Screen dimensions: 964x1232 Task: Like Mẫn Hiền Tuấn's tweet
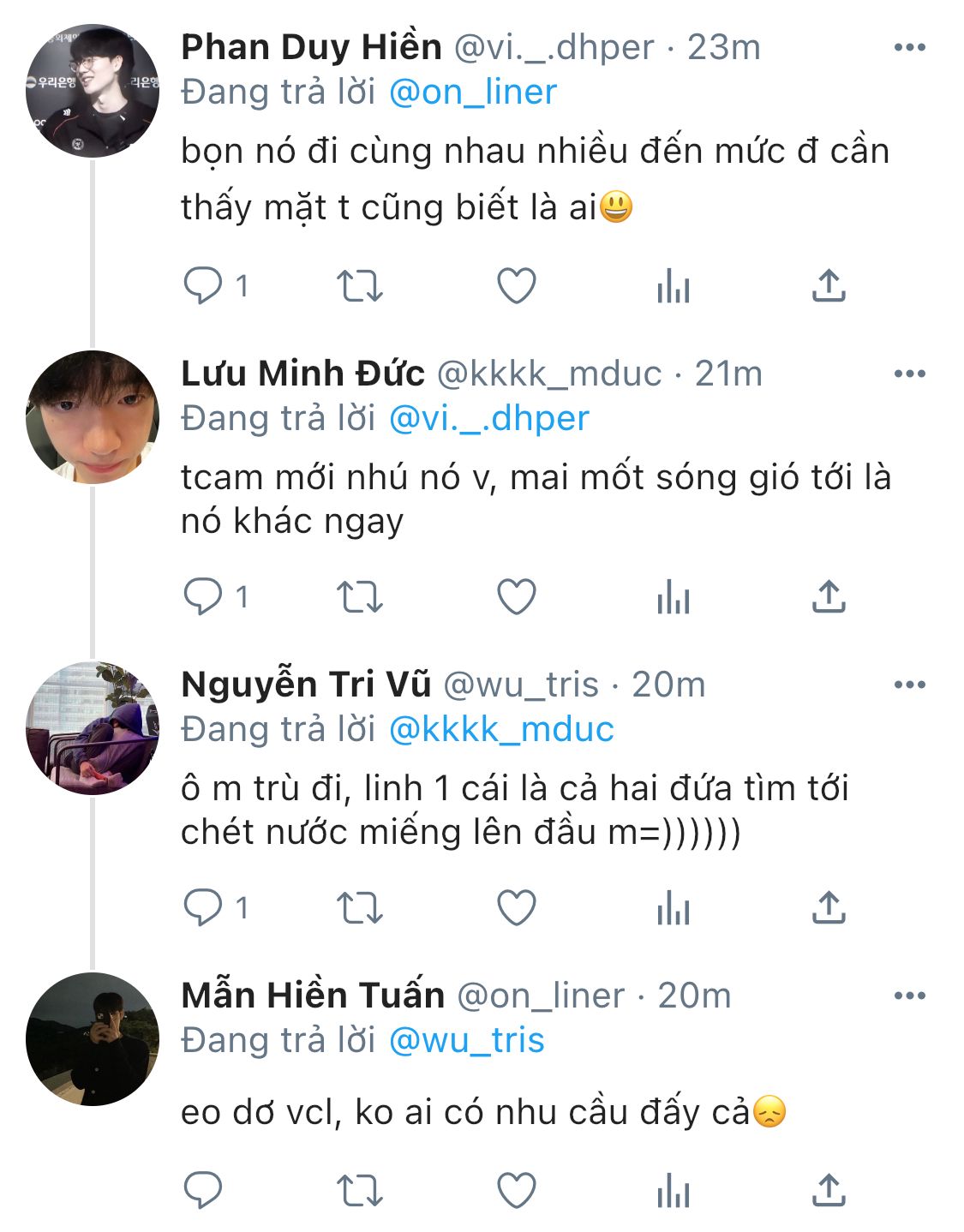[x=517, y=1191]
